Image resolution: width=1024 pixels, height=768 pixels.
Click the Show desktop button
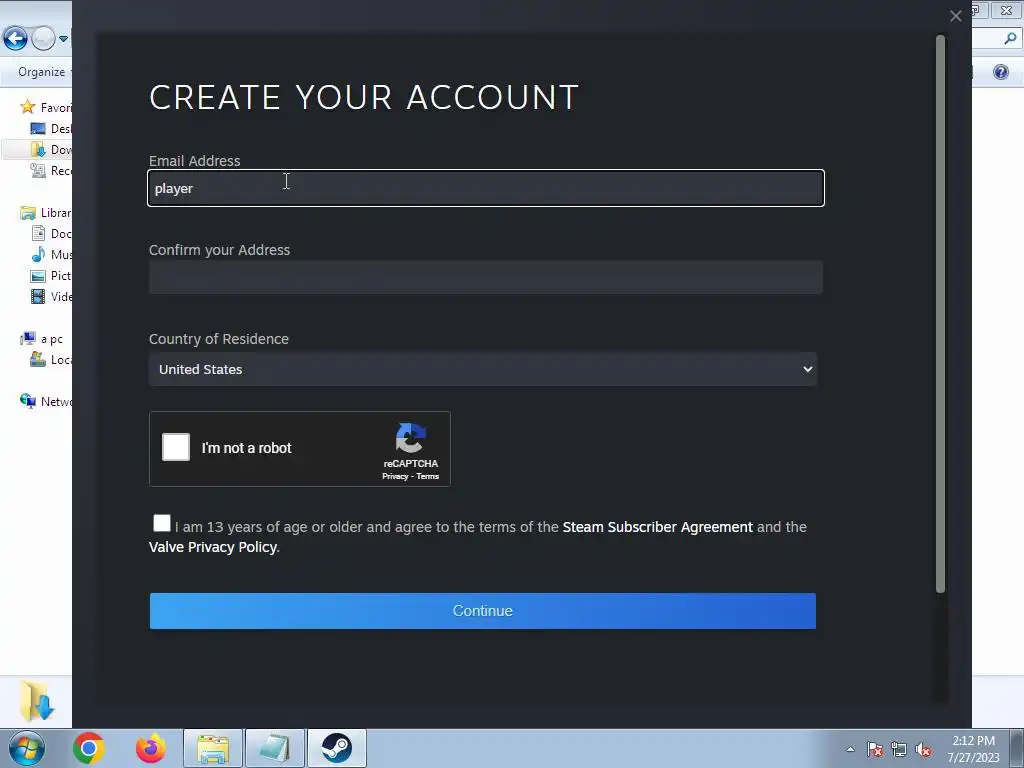click(1017, 748)
